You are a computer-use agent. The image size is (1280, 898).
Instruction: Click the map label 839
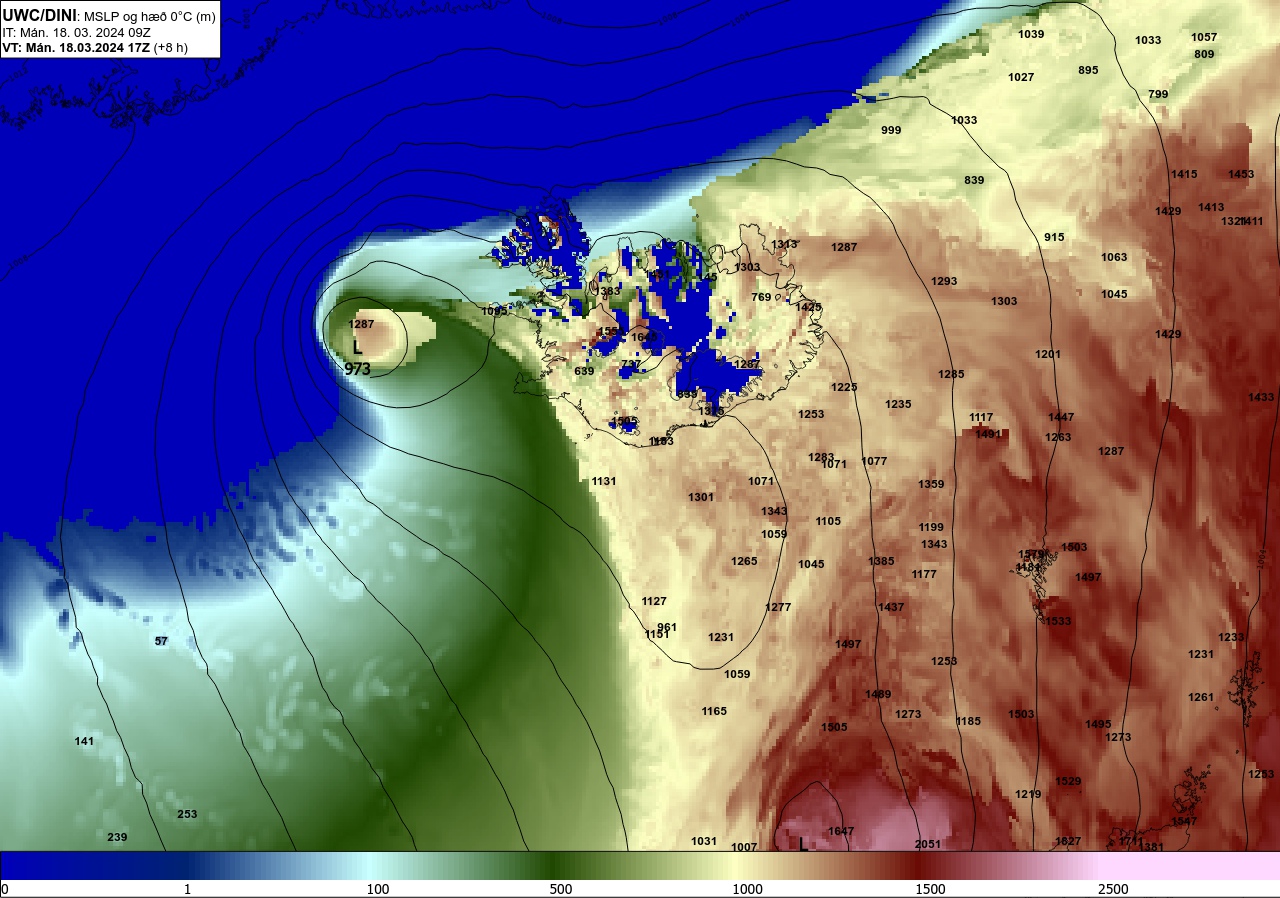pos(974,180)
